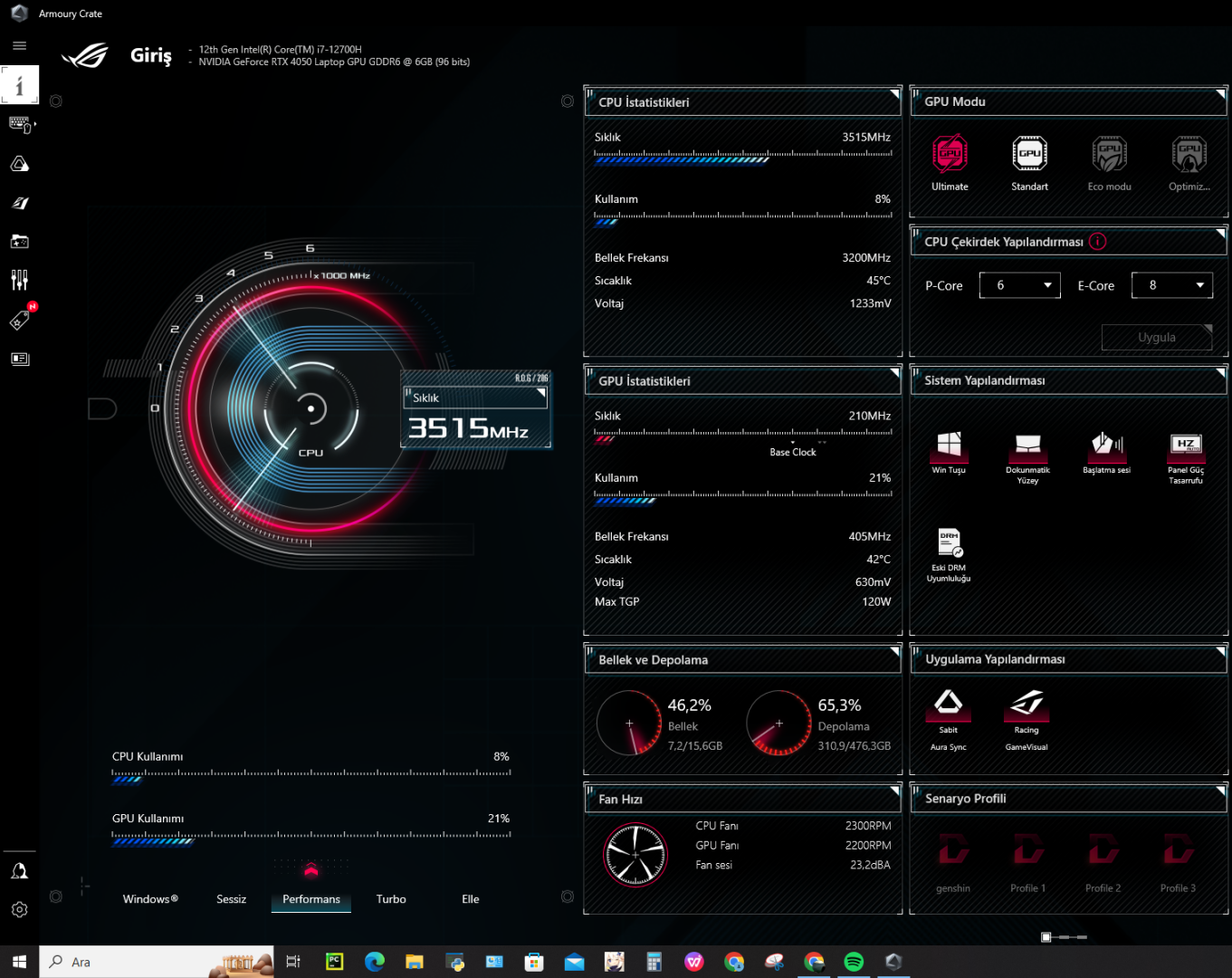Expand the hamburger navigation menu

coord(19,46)
